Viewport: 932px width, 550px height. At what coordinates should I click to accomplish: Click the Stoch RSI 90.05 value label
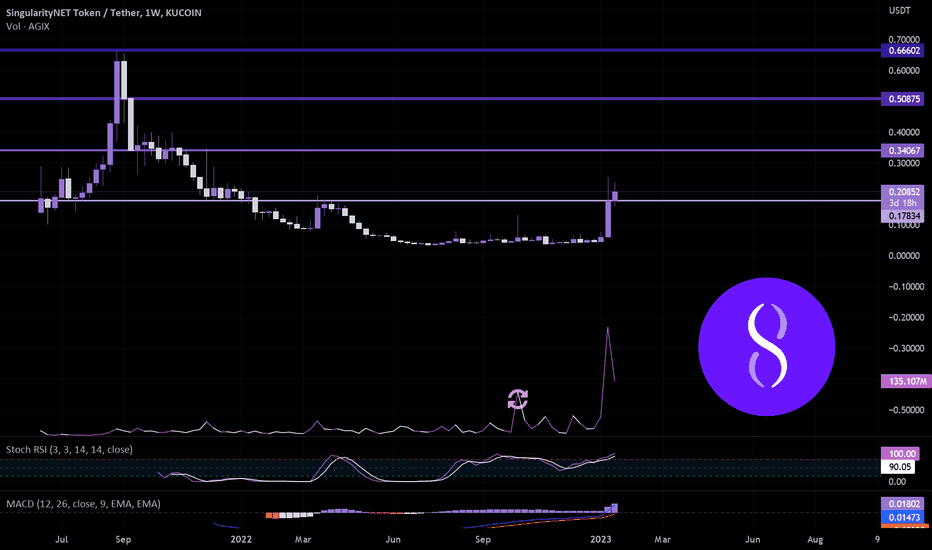point(900,467)
